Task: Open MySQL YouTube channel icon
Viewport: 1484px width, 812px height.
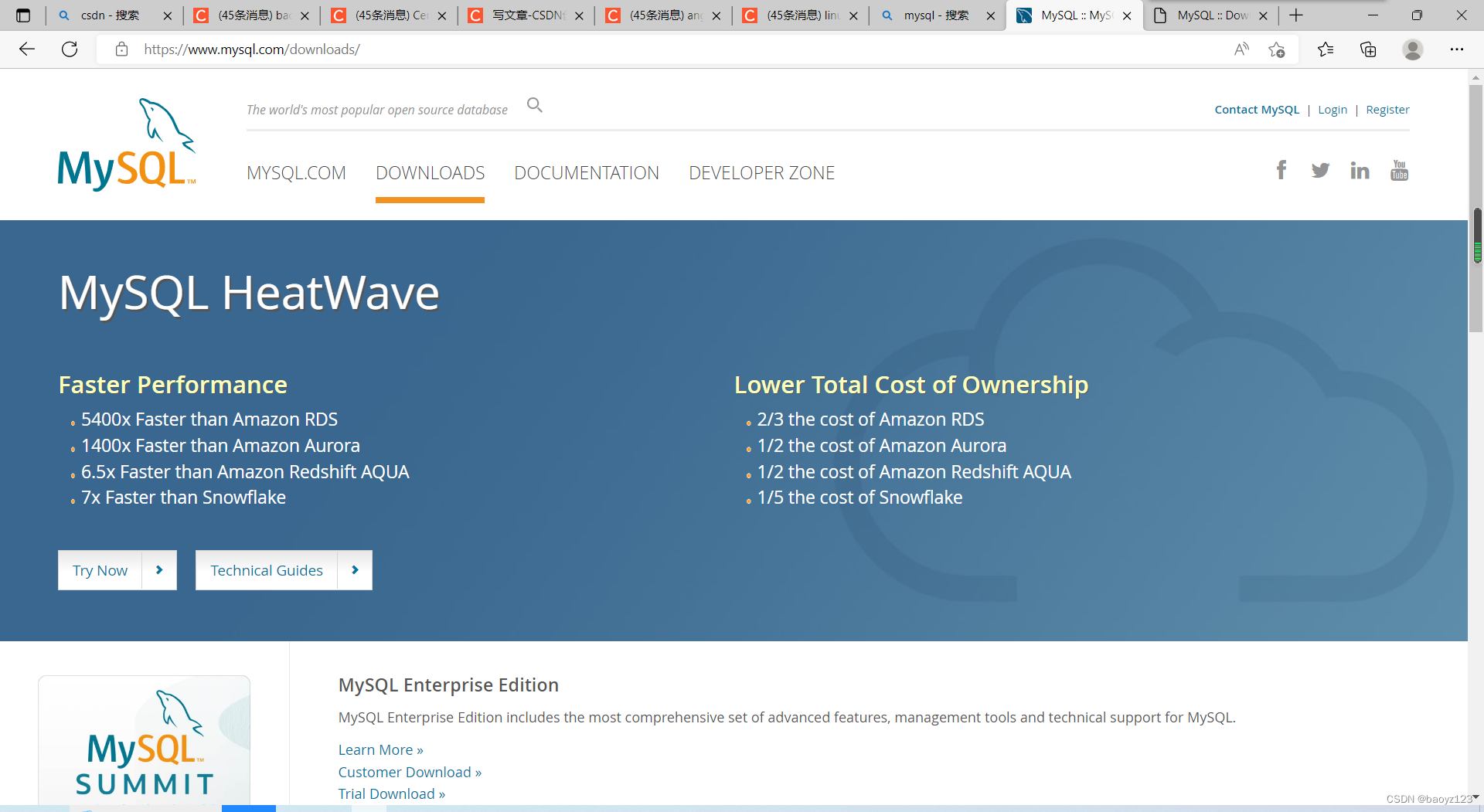Action: click(x=1399, y=170)
